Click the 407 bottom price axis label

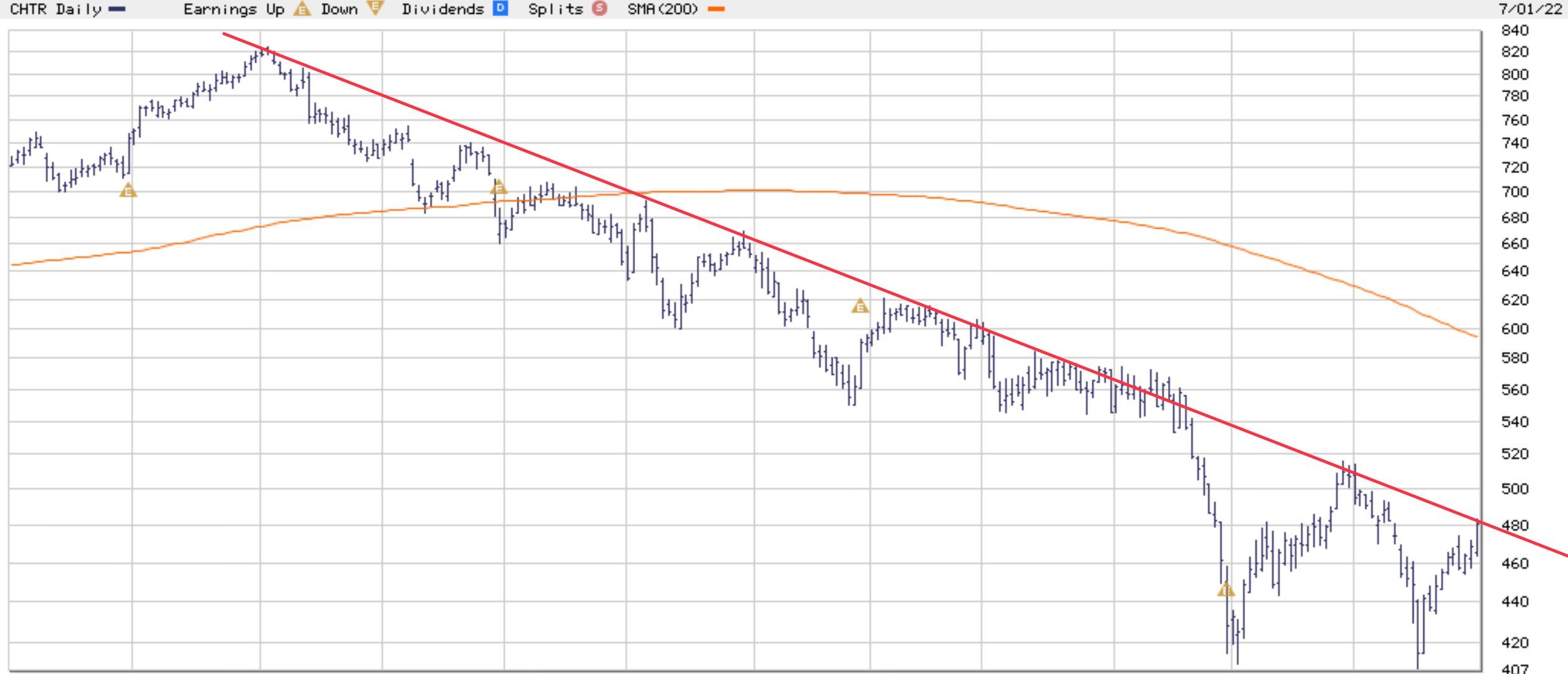(1514, 668)
